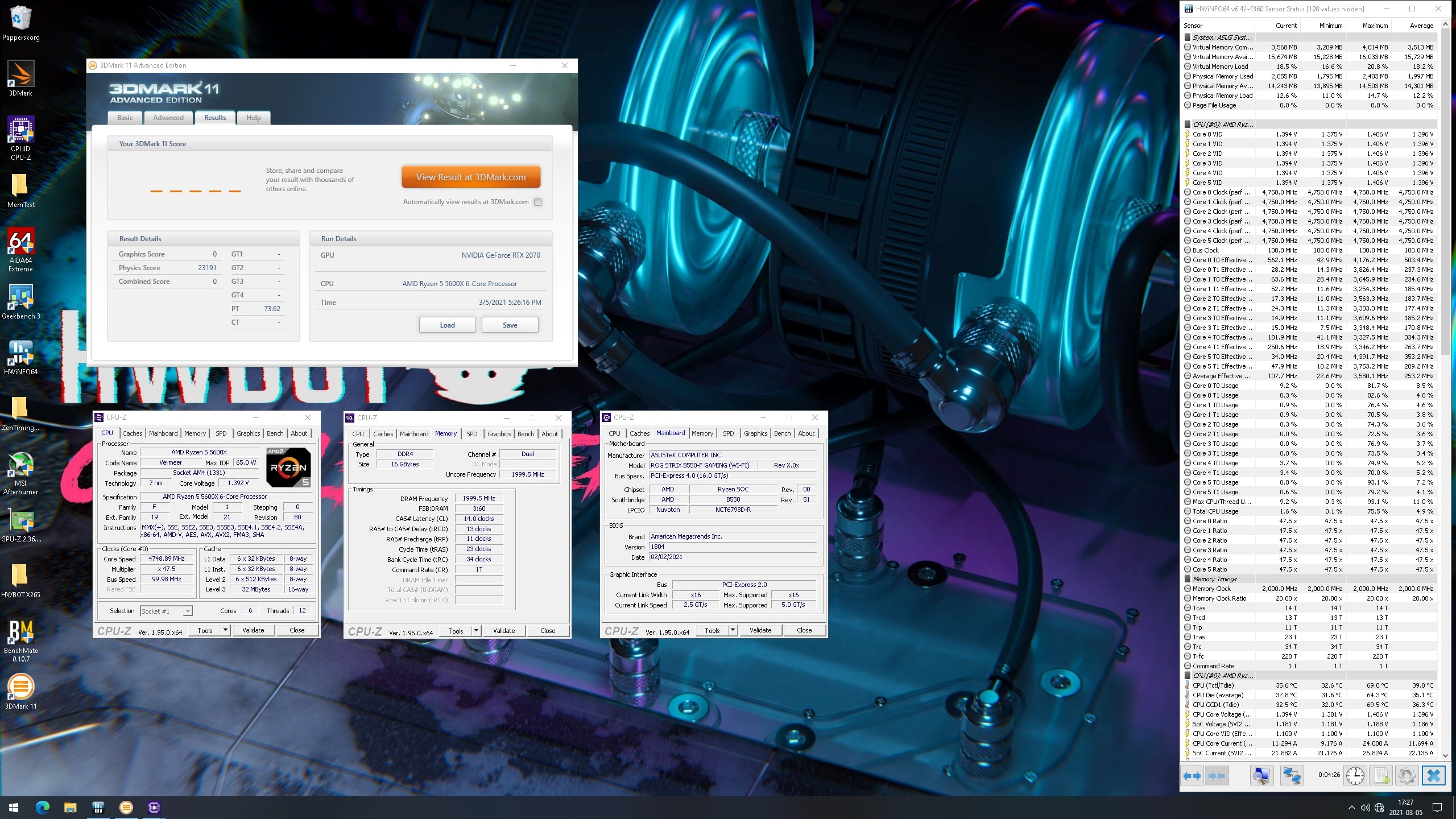1456x819 pixels.
Task: Open Tools dropdown arrow in CPU-Z Memory window
Action: (476, 631)
